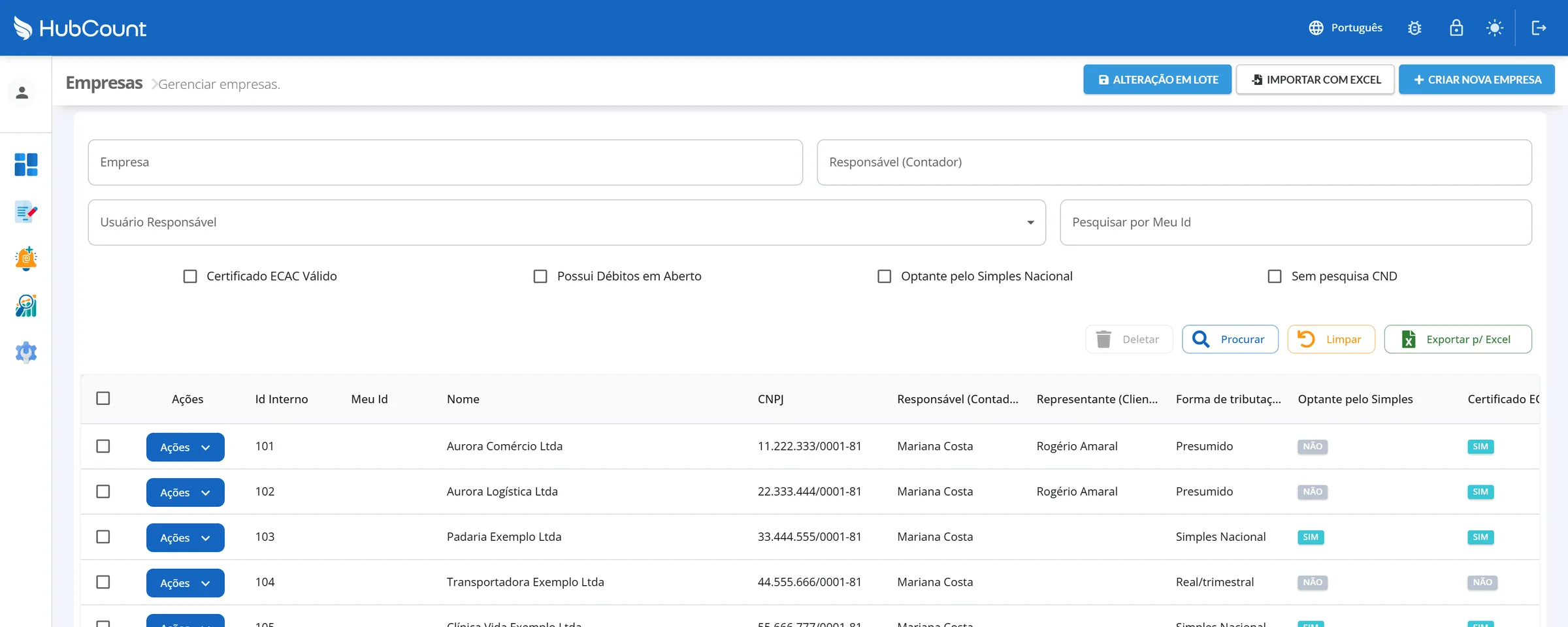Enable Sem pesquisa CND checkbox
1568x627 pixels.
click(x=1275, y=276)
